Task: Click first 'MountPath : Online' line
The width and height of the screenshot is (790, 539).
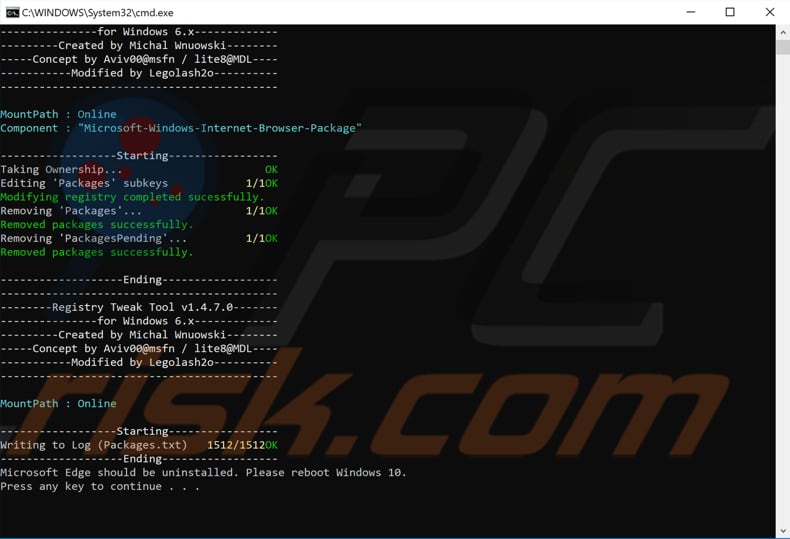Action: pos(58,114)
